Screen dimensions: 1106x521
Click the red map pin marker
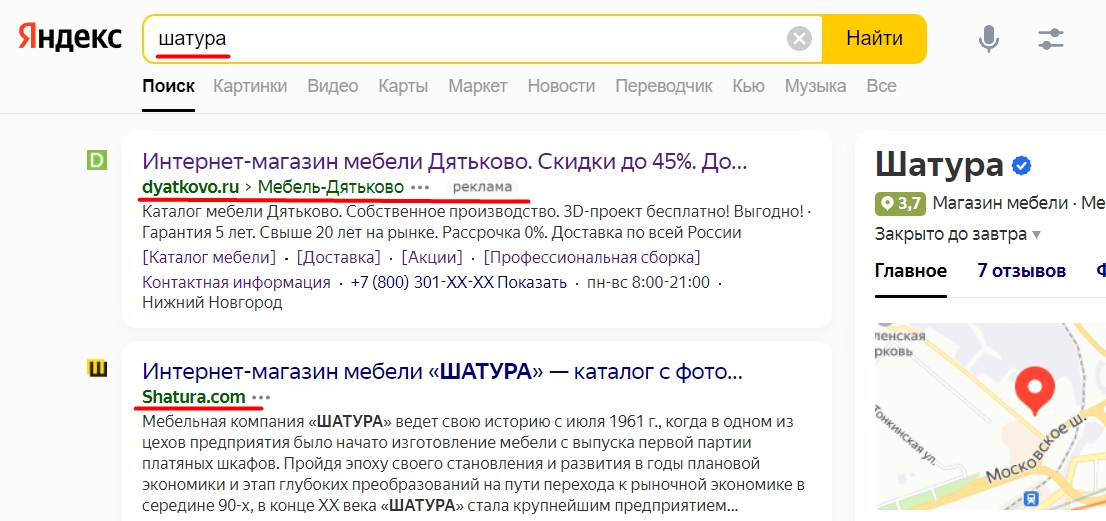tap(1034, 391)
